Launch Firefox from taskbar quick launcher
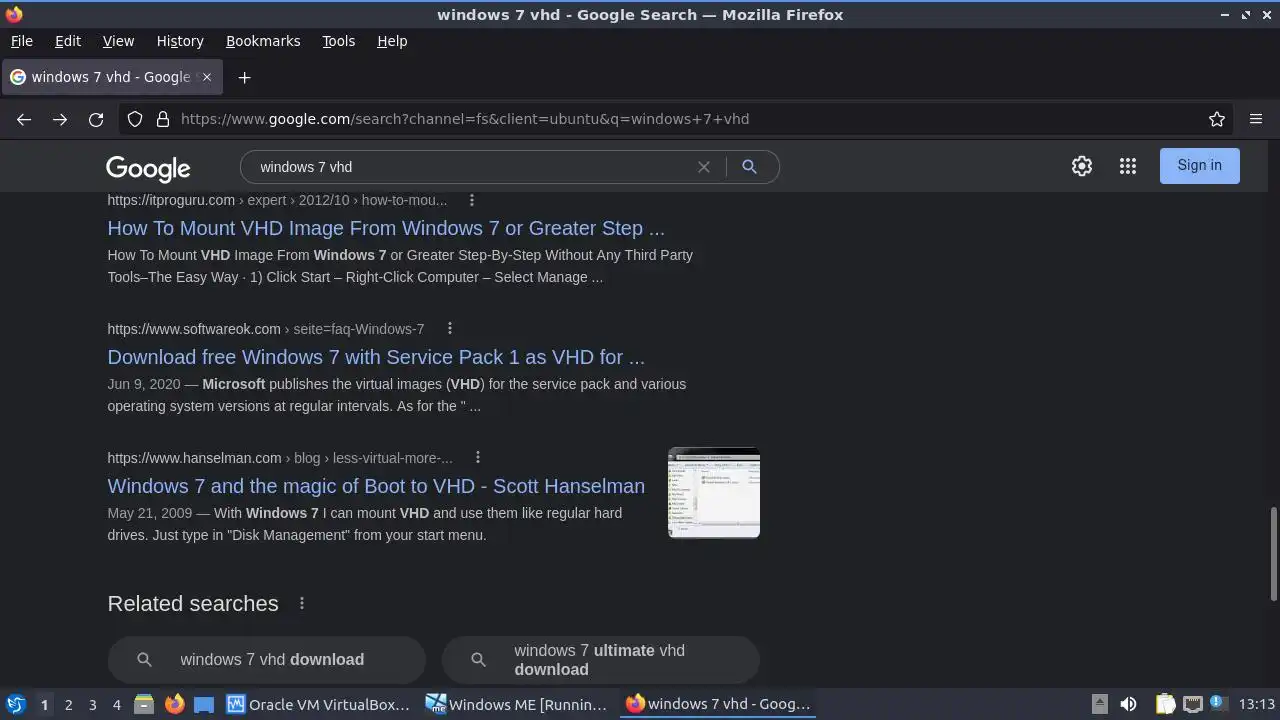This screenshot has width=1280, height=720. coord(174,704)
